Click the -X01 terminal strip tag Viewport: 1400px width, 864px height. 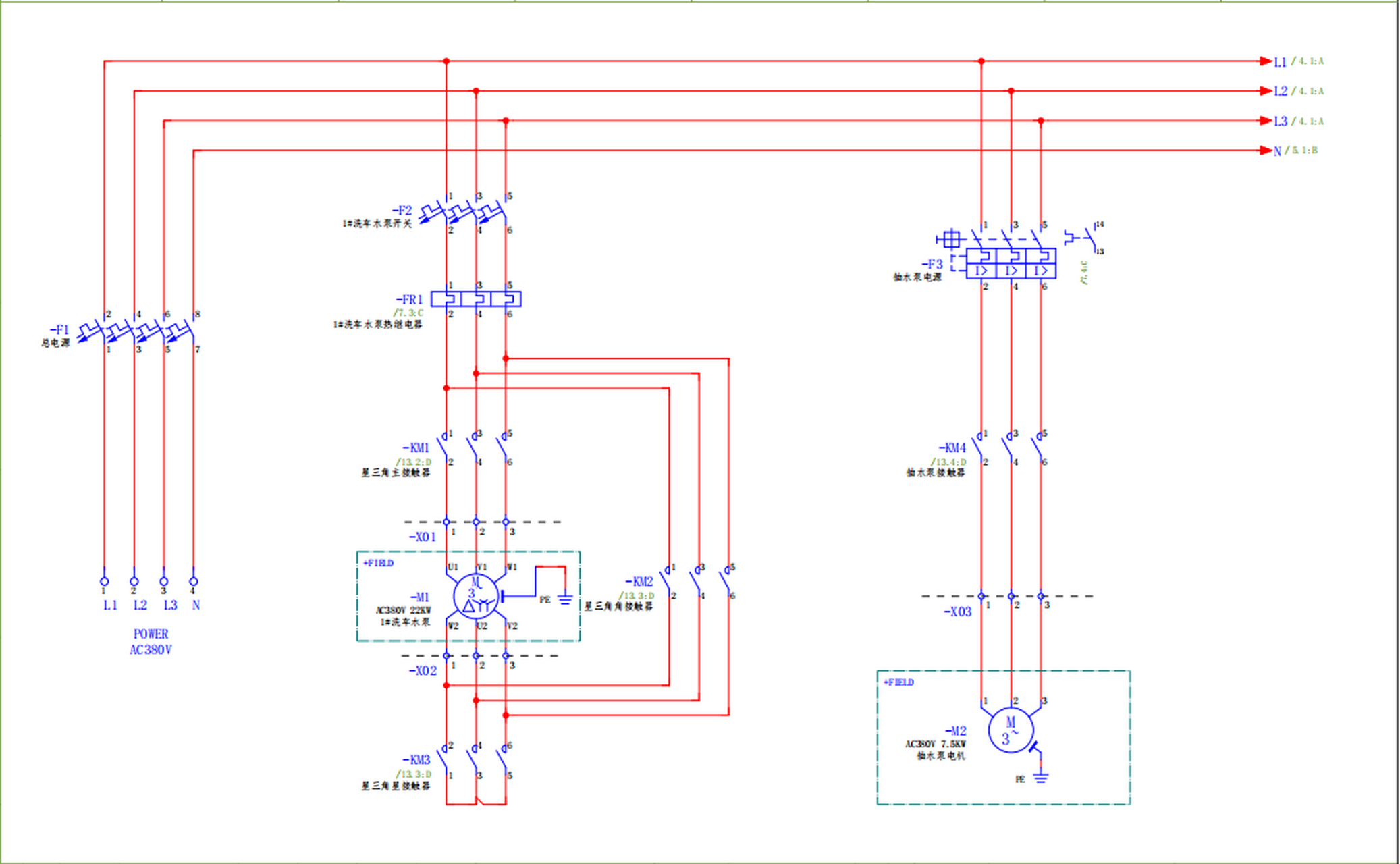pyautogui.click(x=423, y=537)
